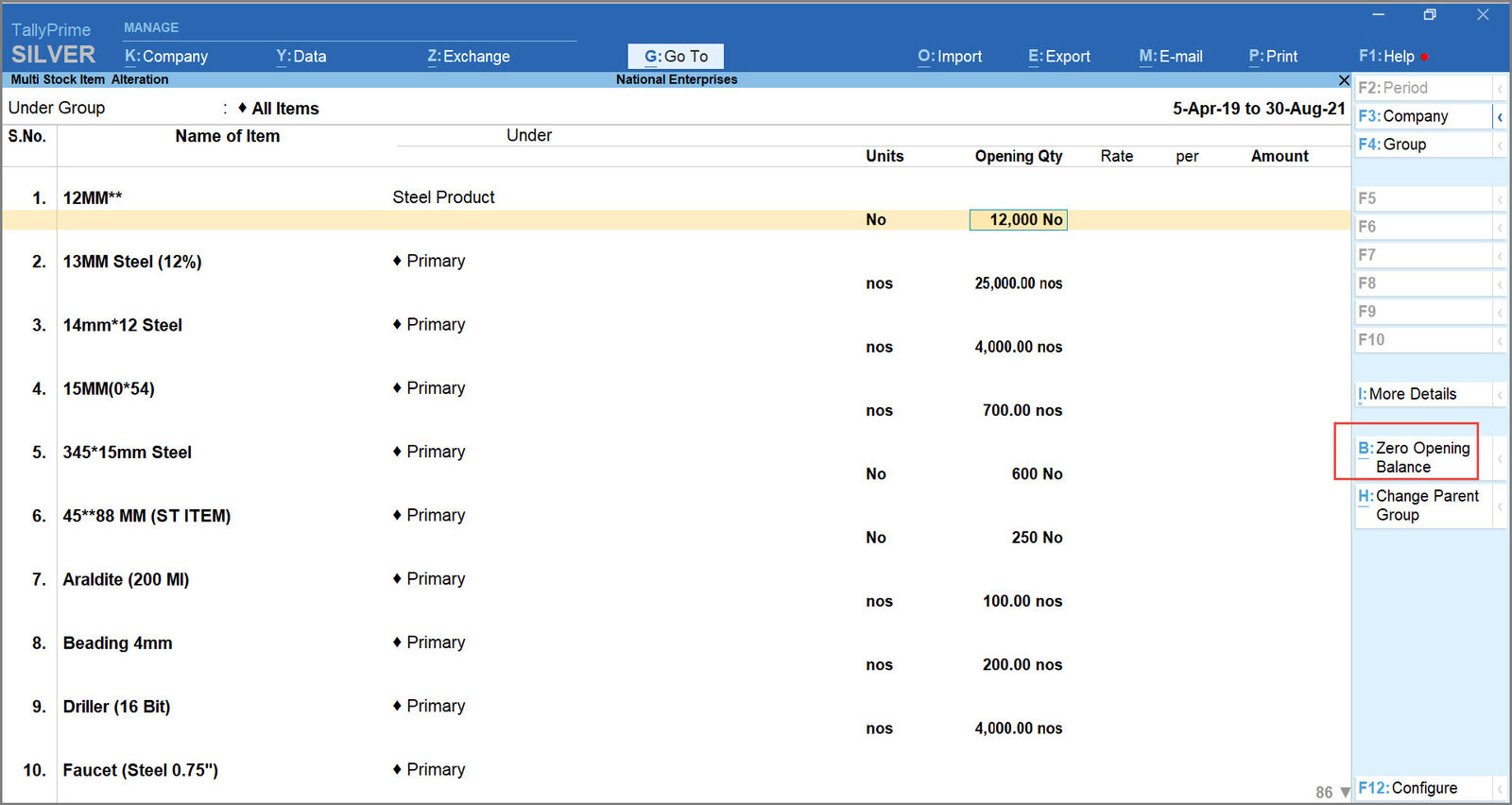Click the F3: Company button
1512x805 pixels.
pos(1423,116)
